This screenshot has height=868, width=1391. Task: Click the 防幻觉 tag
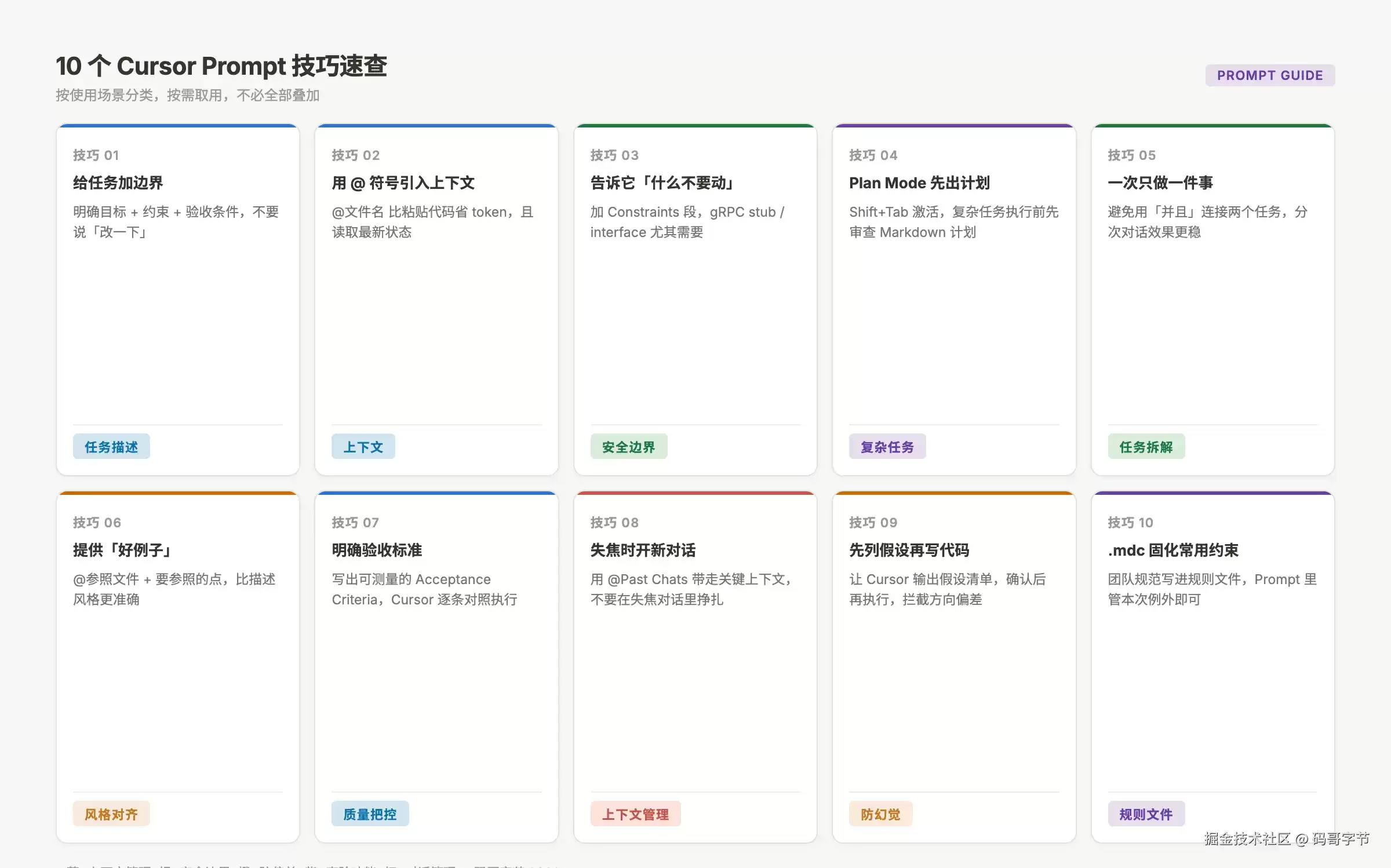pyautogui.click(x=881, y=814)
